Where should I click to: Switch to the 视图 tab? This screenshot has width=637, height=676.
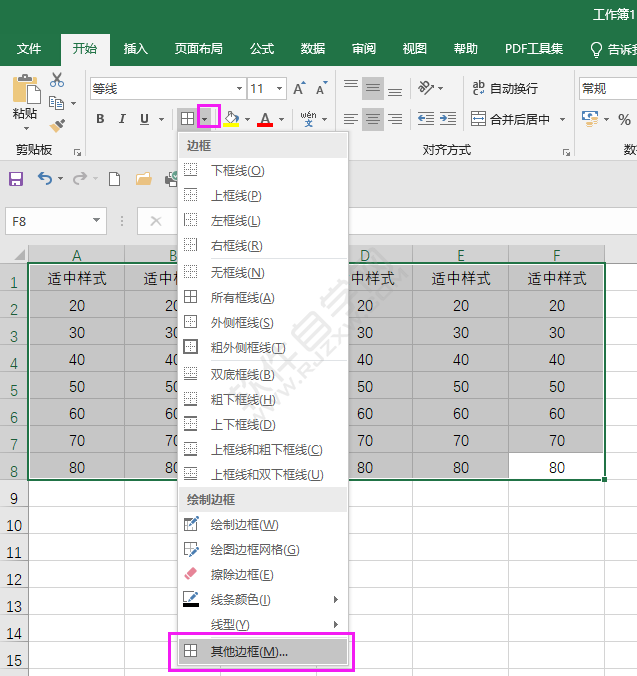tap(415, 49)
